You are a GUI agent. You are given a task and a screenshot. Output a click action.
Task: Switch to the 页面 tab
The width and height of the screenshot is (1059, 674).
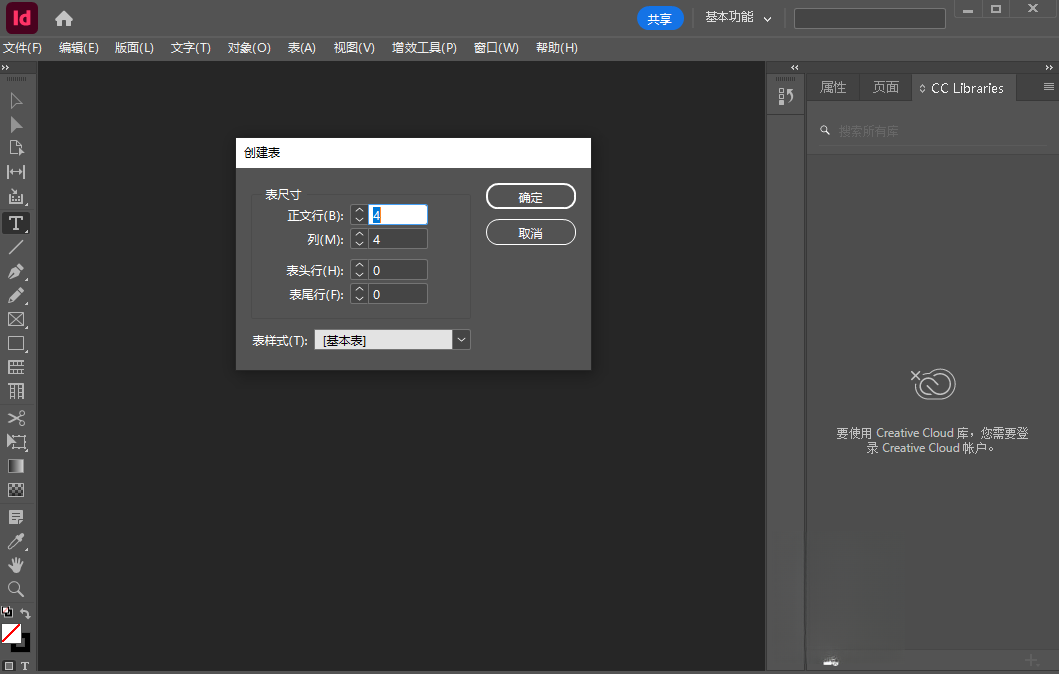(x=885, y=88)
